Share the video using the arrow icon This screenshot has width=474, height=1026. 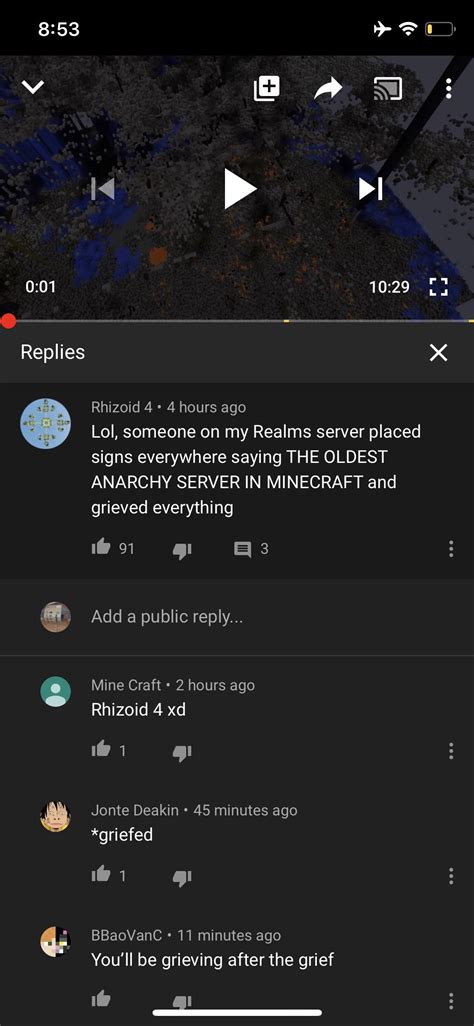328,88
